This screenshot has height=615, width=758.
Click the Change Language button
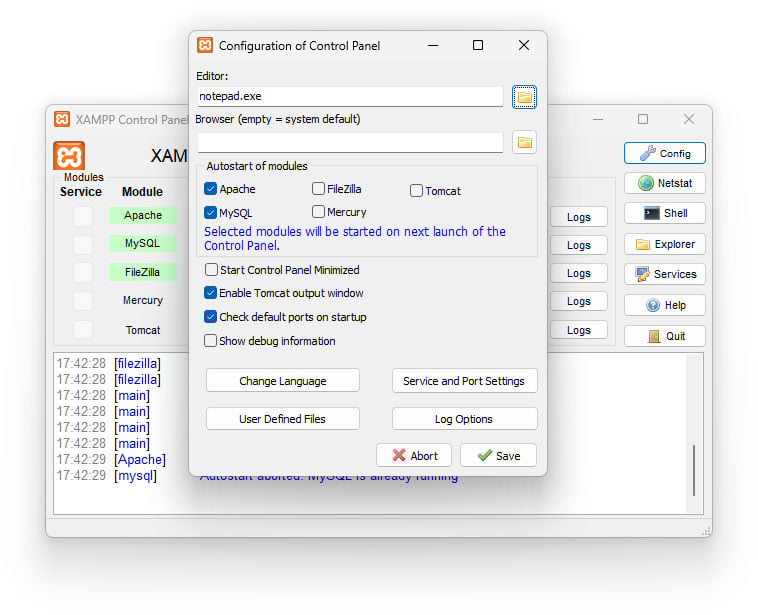(x=282, y=381)
